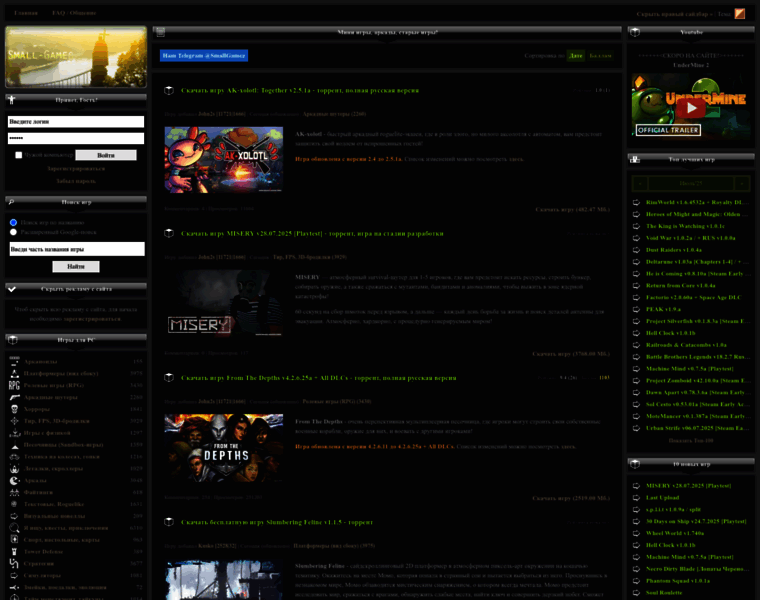The image size is (760, 600).
Task: Click the play button on UnderMine trailer
Action: click(691, 108)
